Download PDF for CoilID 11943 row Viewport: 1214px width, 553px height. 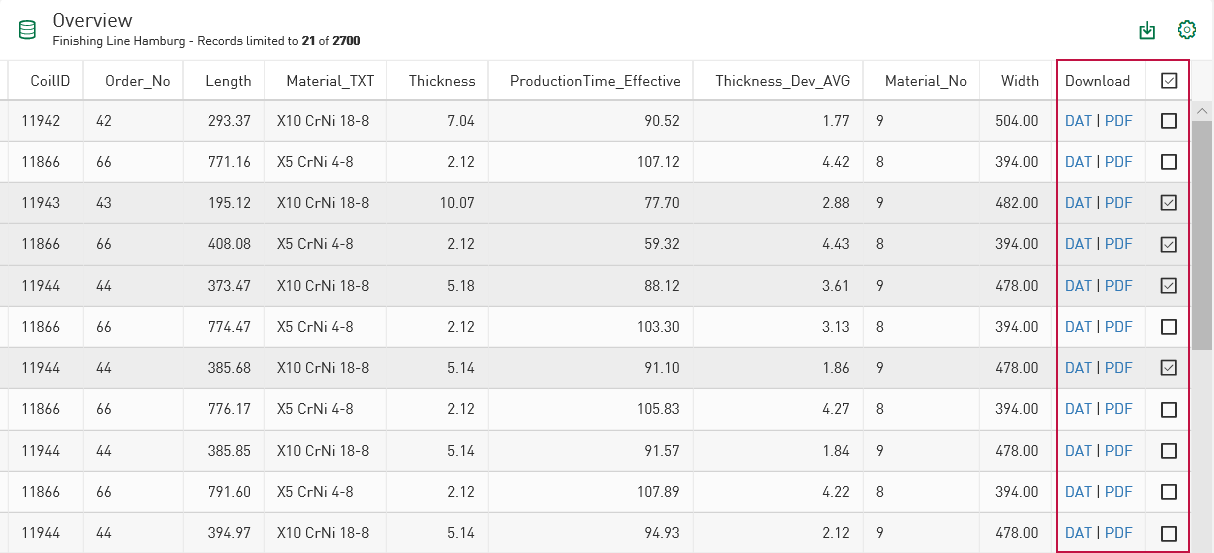pos(1118,203)
